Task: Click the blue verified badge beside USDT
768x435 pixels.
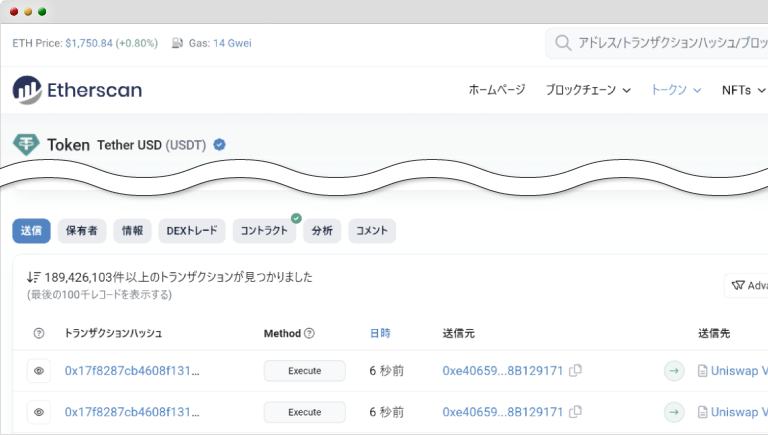Action: tap(220, 145)
